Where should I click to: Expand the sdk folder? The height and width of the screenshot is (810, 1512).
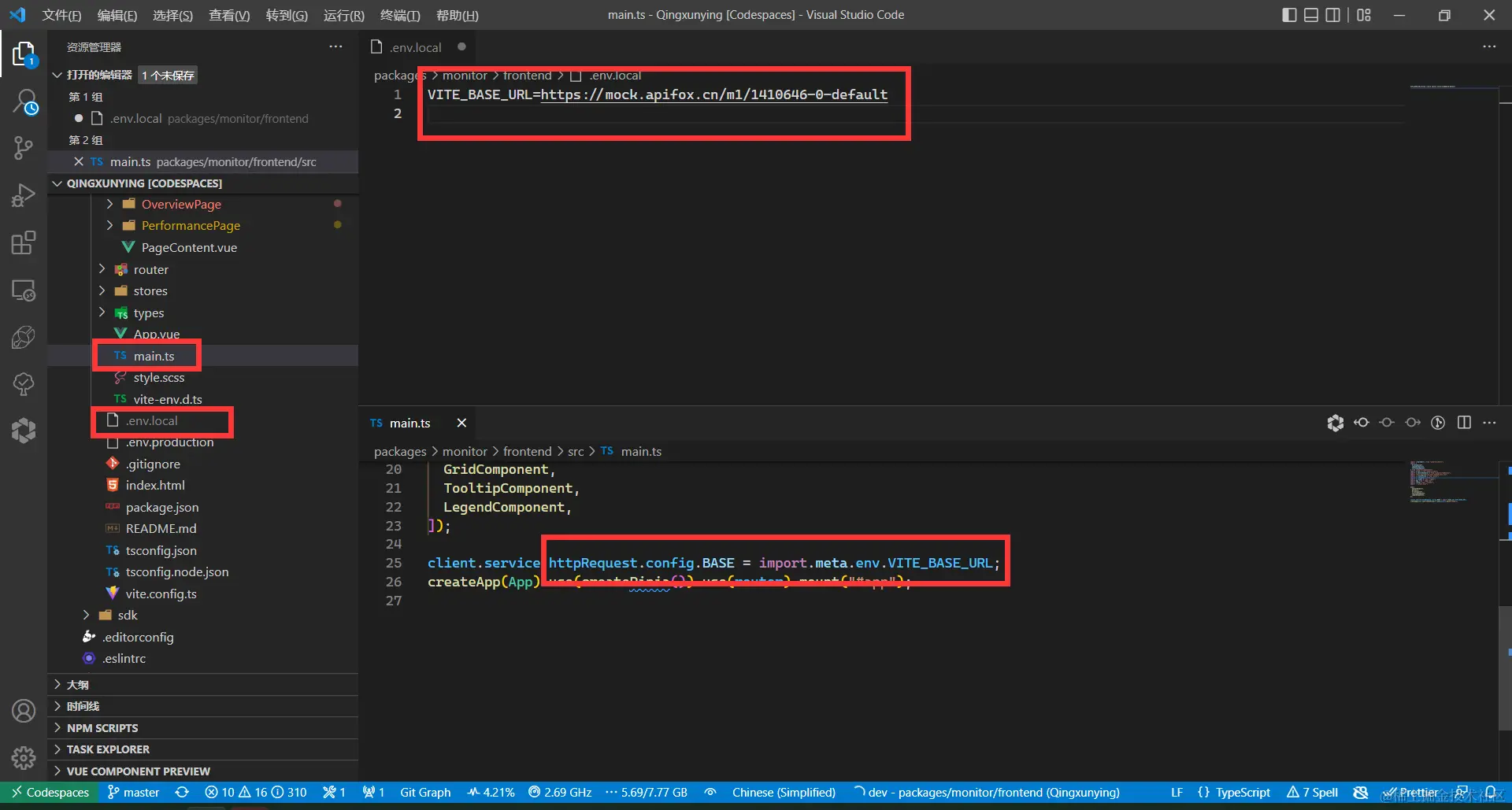tap(86, 615)
